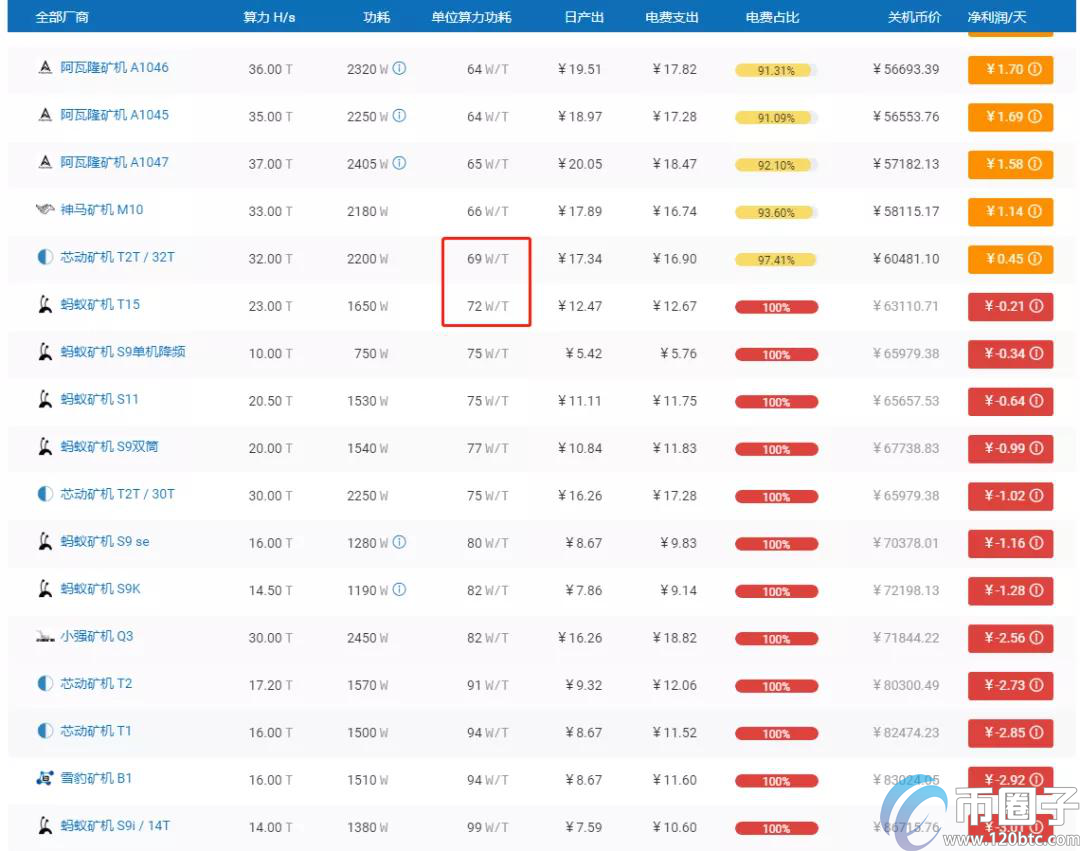Image resolution: width=1080 pixels, height=851 pixels.
Task: Click the Avalon logo icon for A1045
Action: point(45,115)
